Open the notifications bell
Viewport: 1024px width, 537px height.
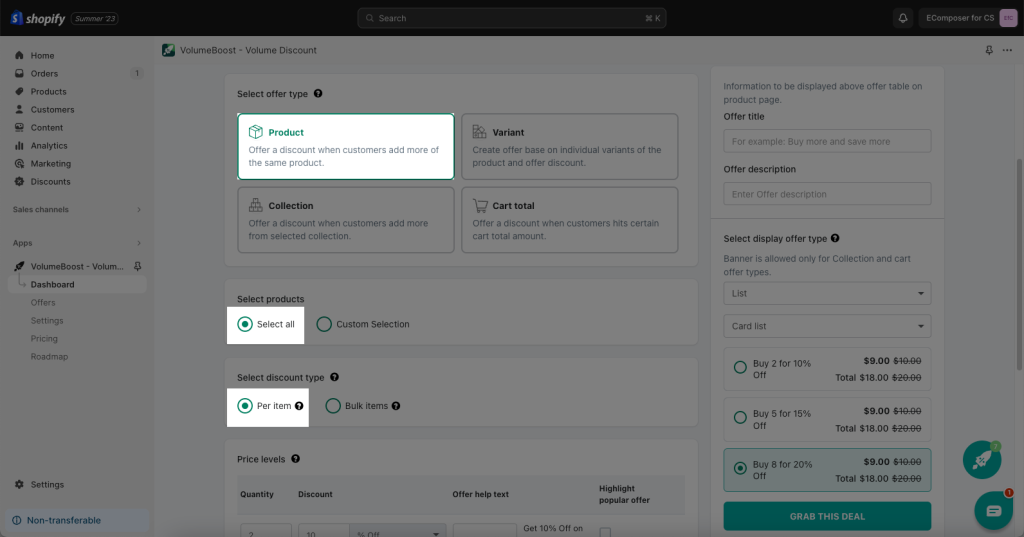(x=903, y=18)
